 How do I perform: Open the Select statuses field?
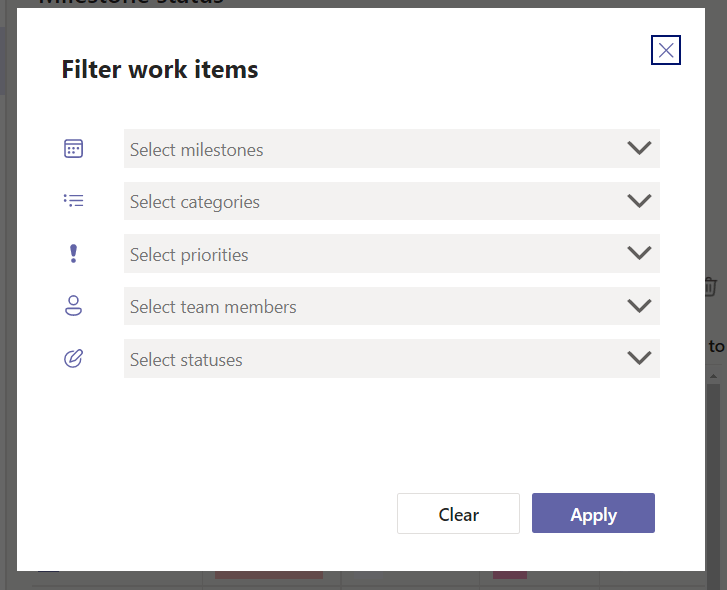tap(370, 359)
